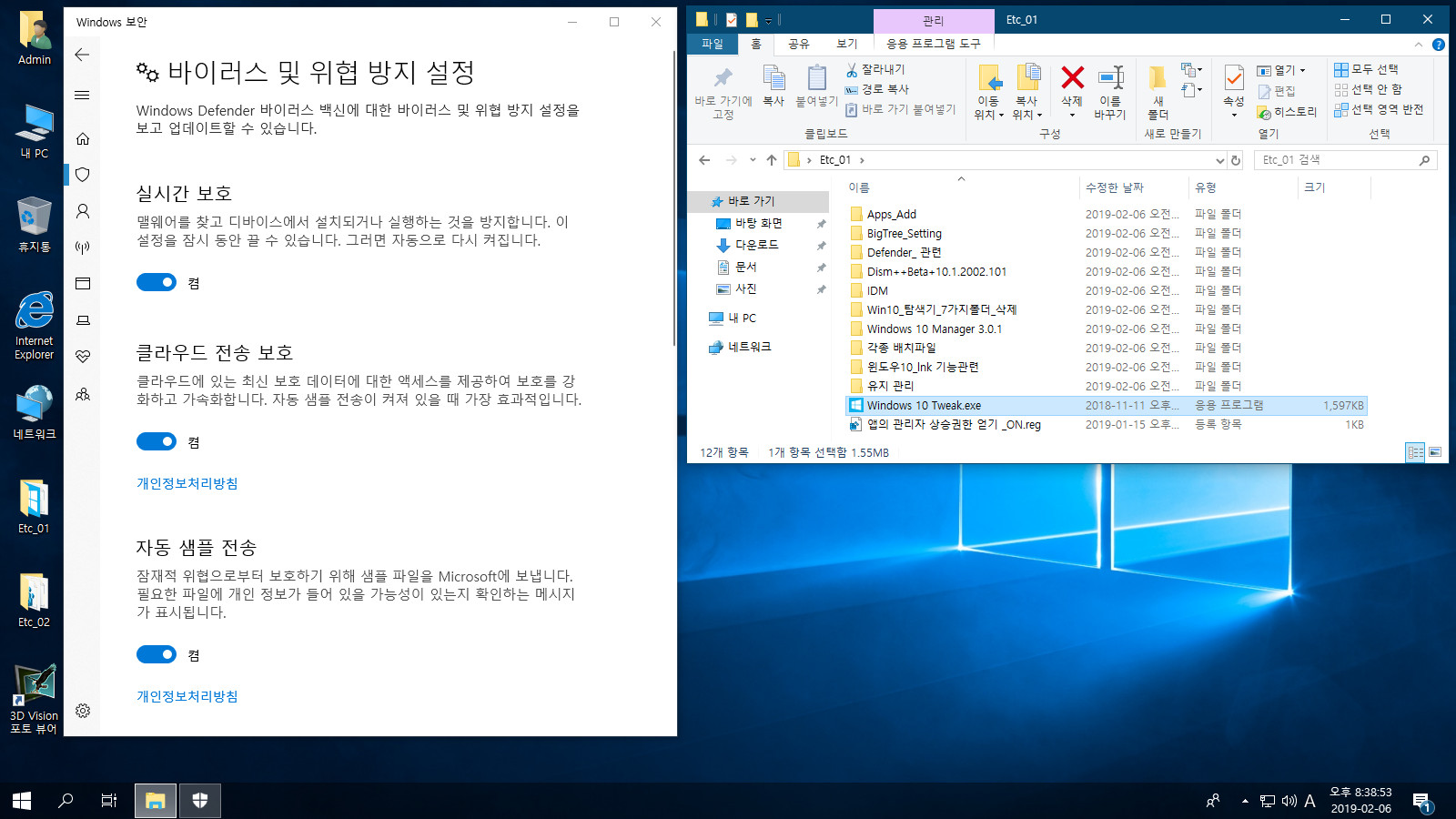The image size is (1456, 819).
Task: Click the Paste icon in Explorer ribbon
Action: [816, 78]
